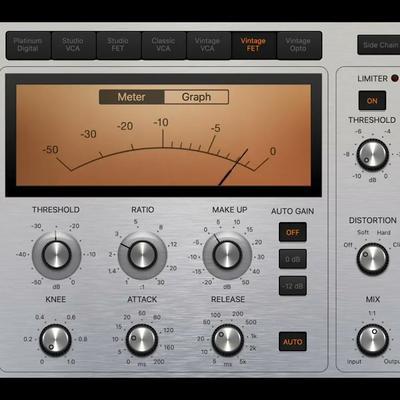Click the 30 value on Ratio dial
Screen dimensions: 400x400
161,282
